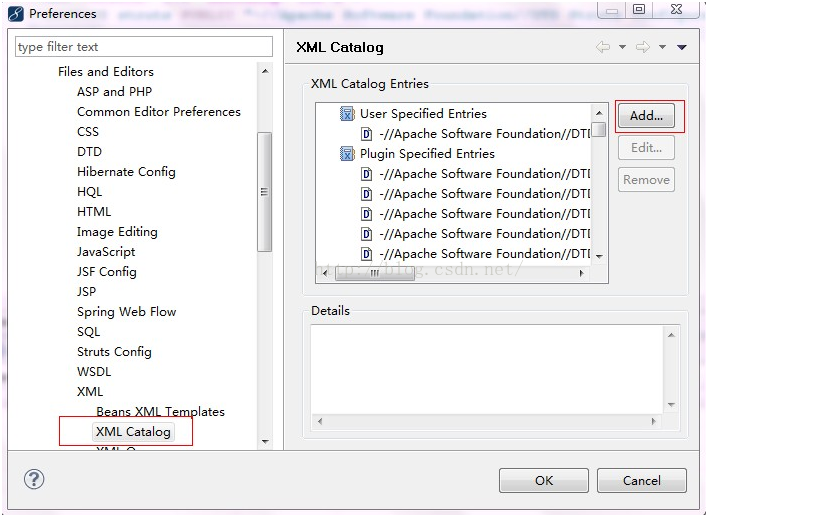
Task: Select WSDL preference page
Action: tap(94, 371)
